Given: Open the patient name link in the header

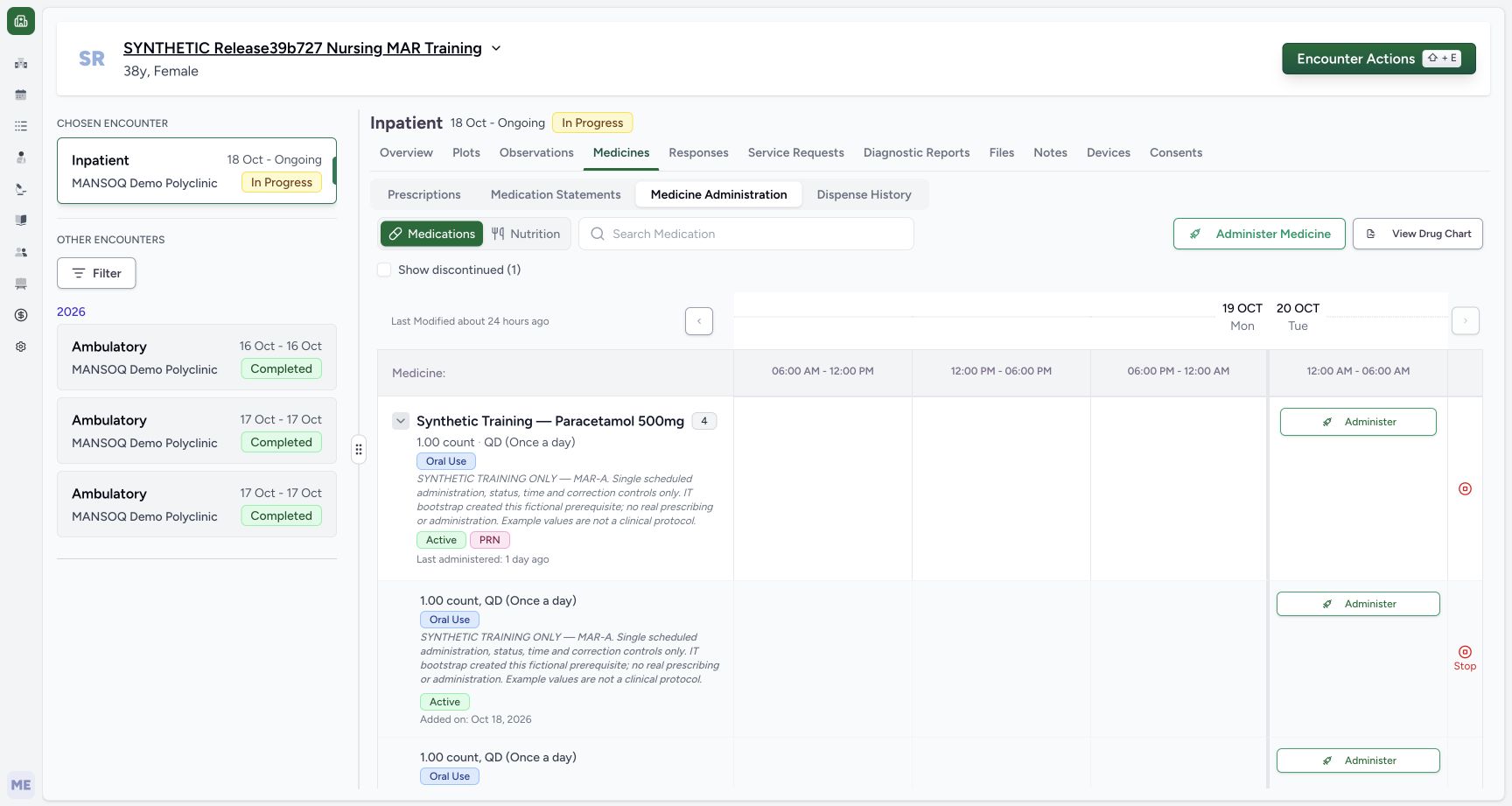Looking at the screenshot, I should coord(303,48).
